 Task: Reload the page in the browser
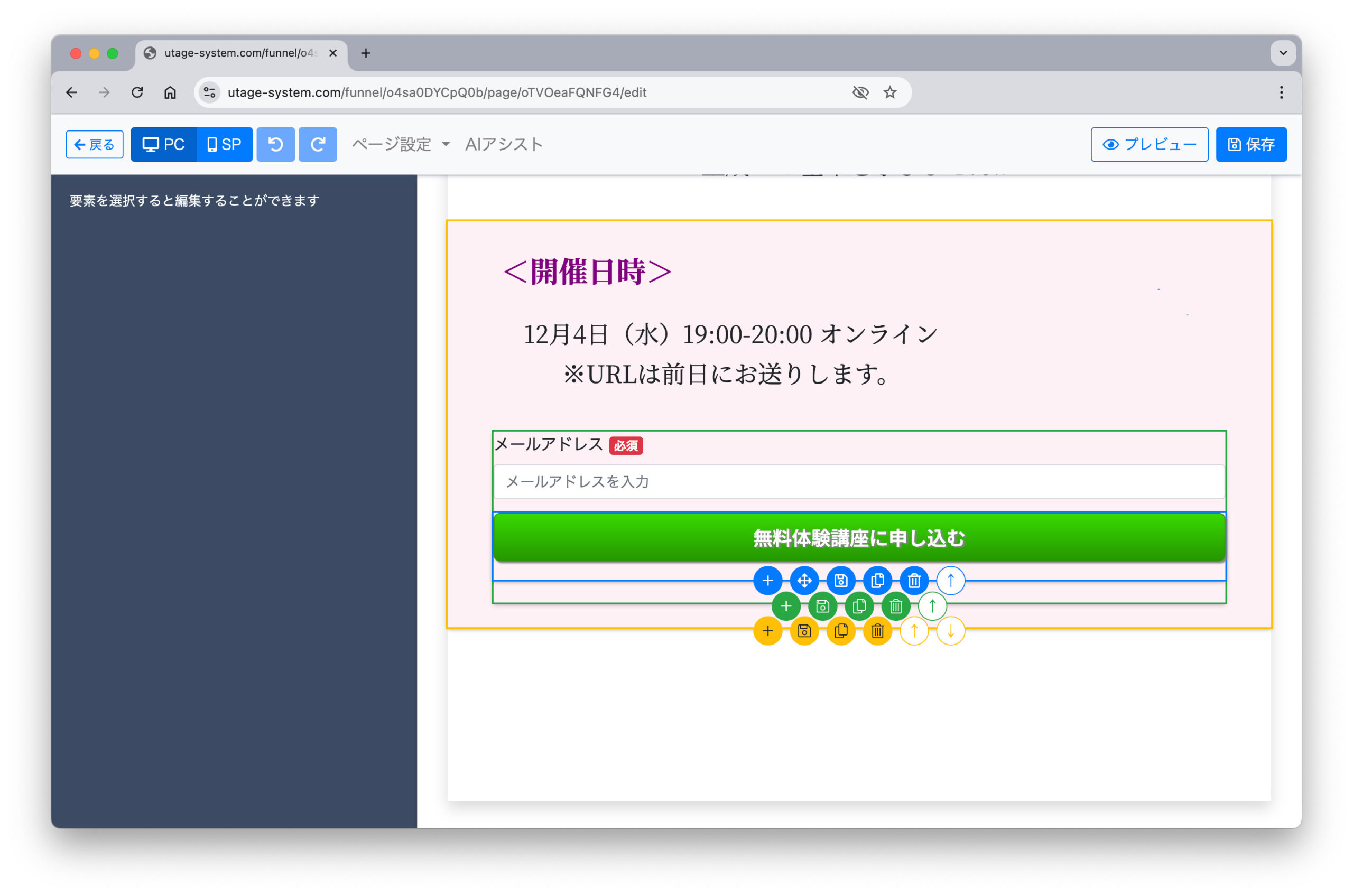[137, 92]
